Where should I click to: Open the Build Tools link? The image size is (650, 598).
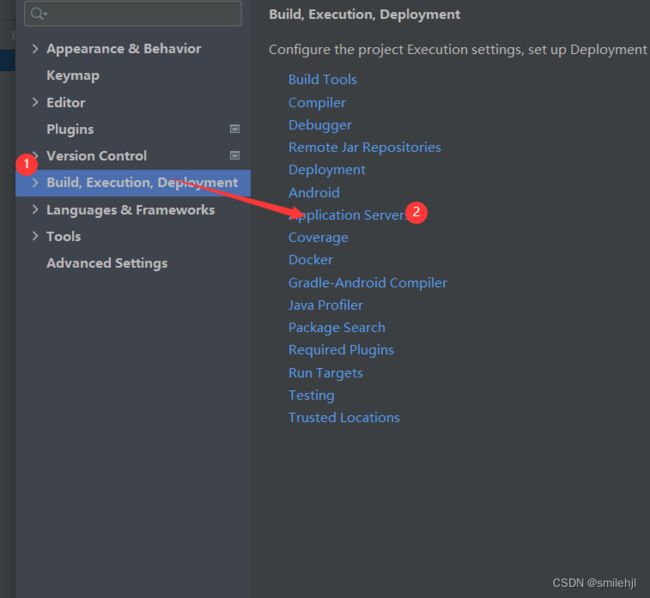[323, 79]
